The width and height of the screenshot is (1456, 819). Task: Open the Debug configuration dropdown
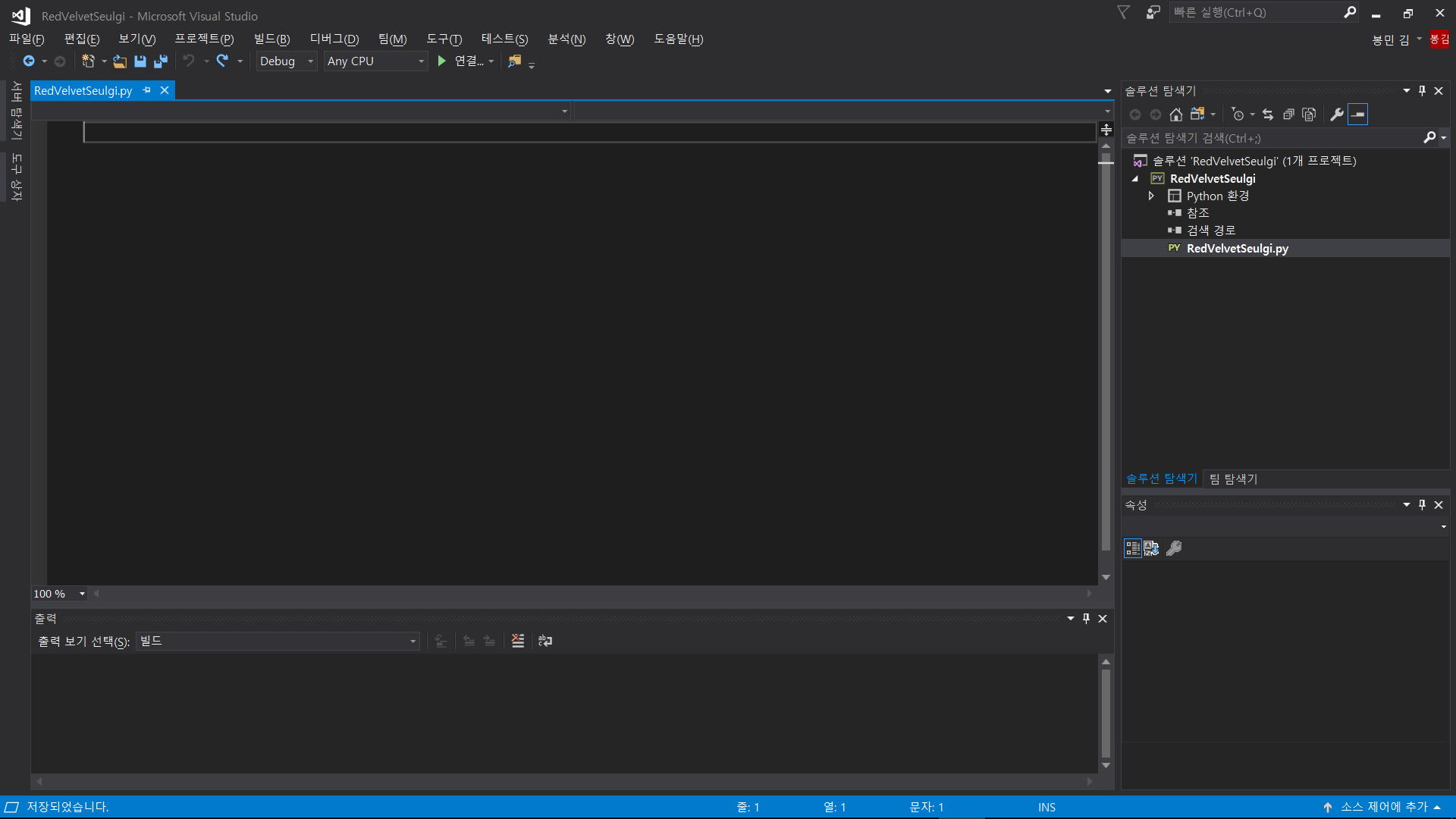click(287, 61)
